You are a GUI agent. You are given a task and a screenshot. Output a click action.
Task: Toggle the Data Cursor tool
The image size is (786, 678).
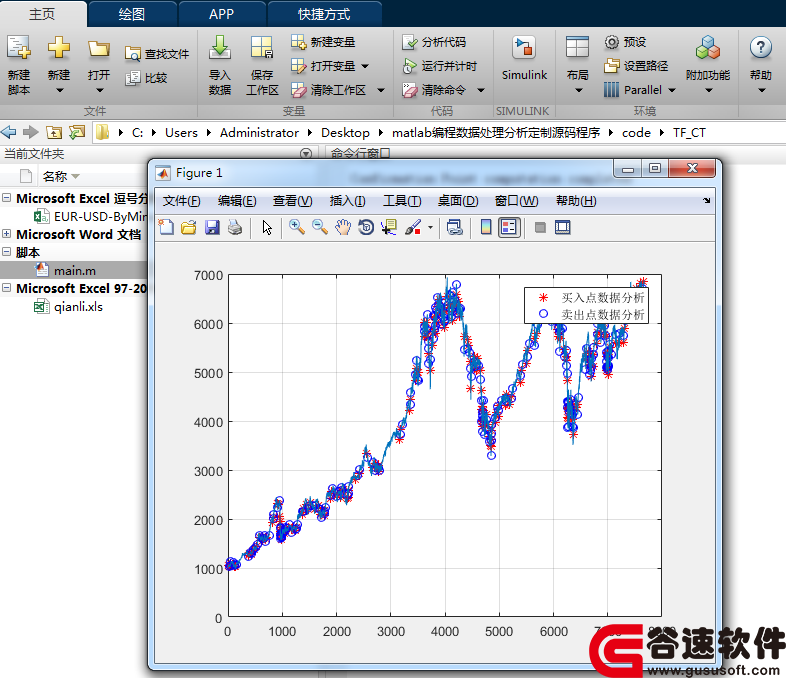click(x=389, y=228)
